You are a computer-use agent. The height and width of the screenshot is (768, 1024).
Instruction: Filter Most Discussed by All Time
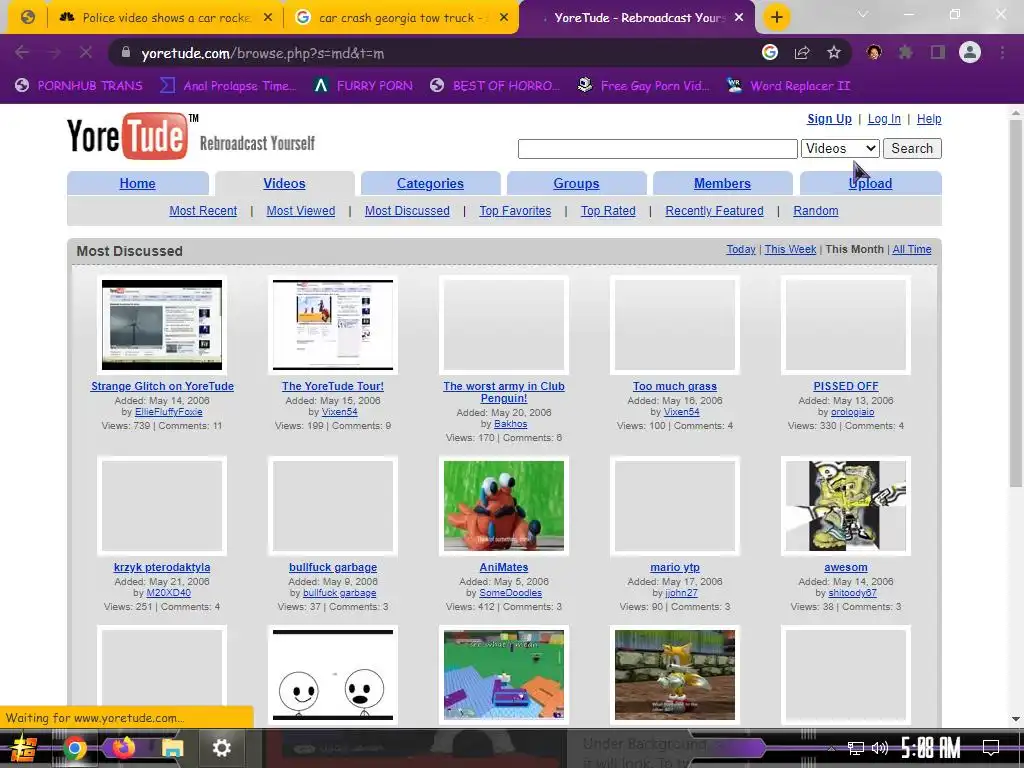pos(912,249)
